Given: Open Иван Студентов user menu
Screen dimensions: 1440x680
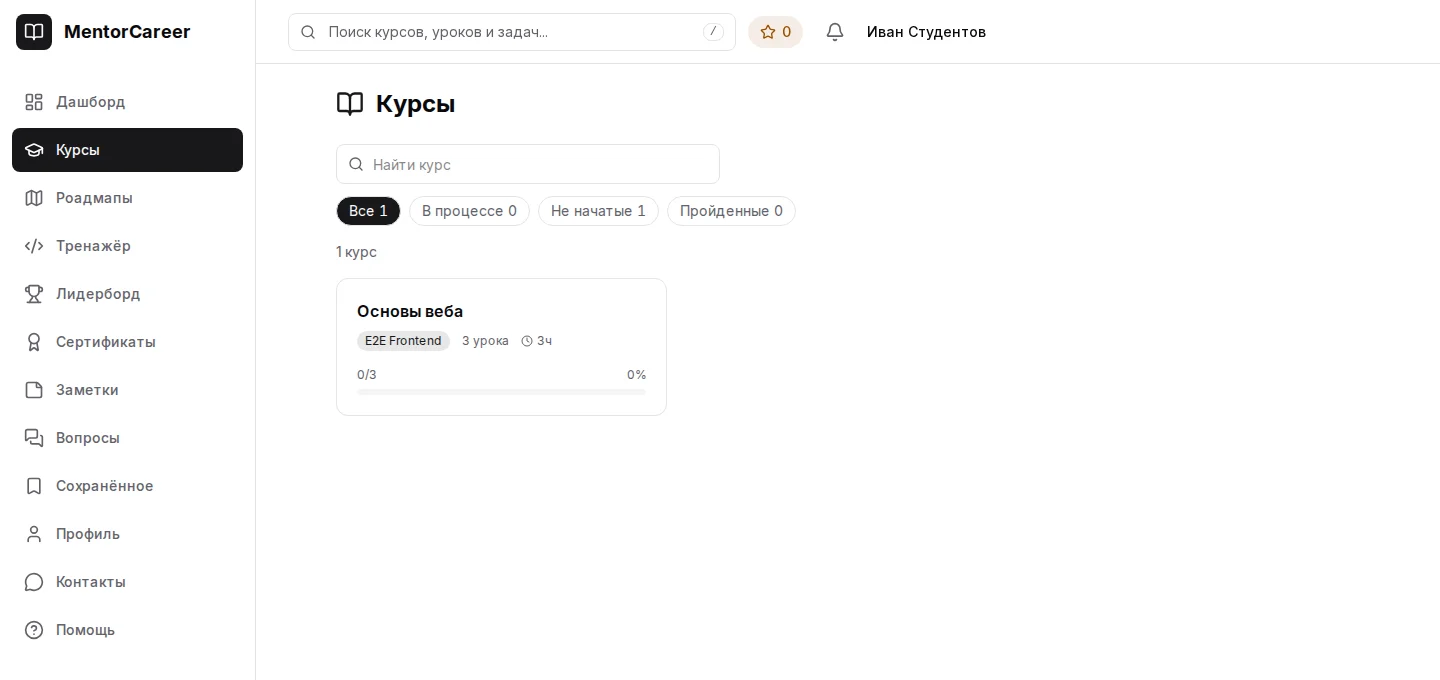Looking at the screenshot, I should pyautogui.click(x=926, y=32).
